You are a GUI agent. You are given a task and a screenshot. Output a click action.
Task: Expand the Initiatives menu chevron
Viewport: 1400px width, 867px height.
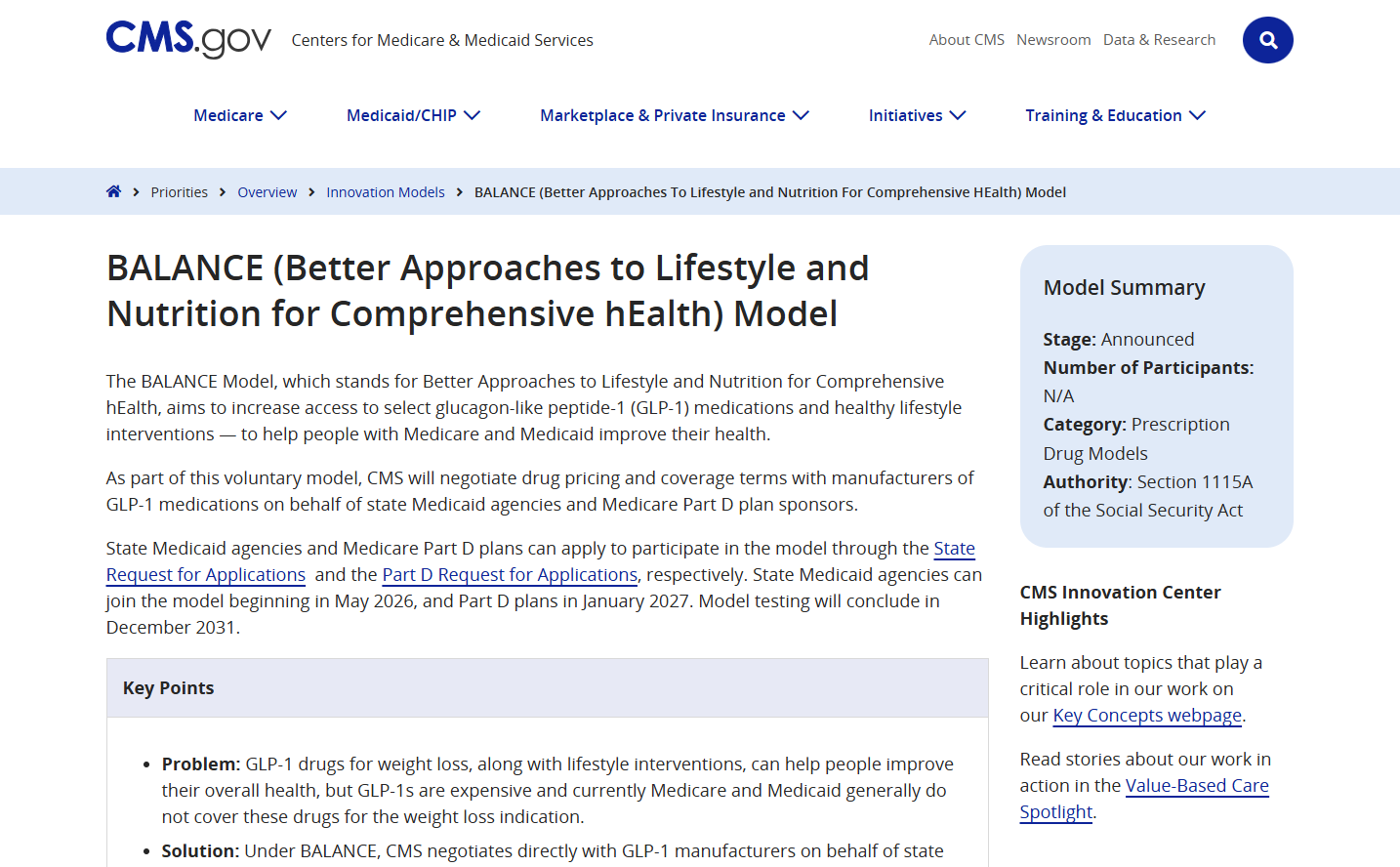pos(958,115)
